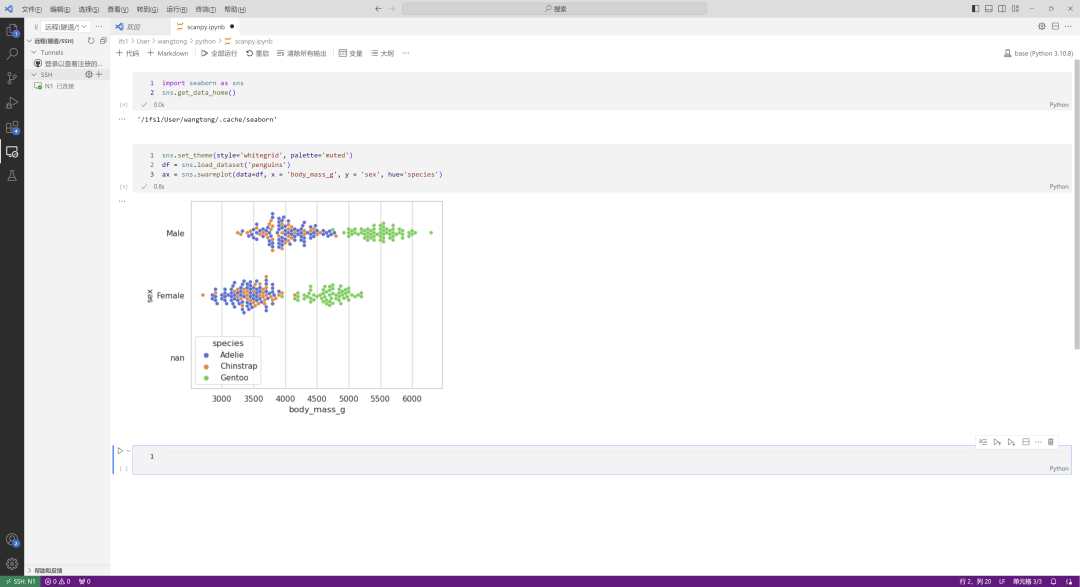Open the 终端 (Terminal) menu
The width and height of the screenshot is (1080, 587).
206,9
